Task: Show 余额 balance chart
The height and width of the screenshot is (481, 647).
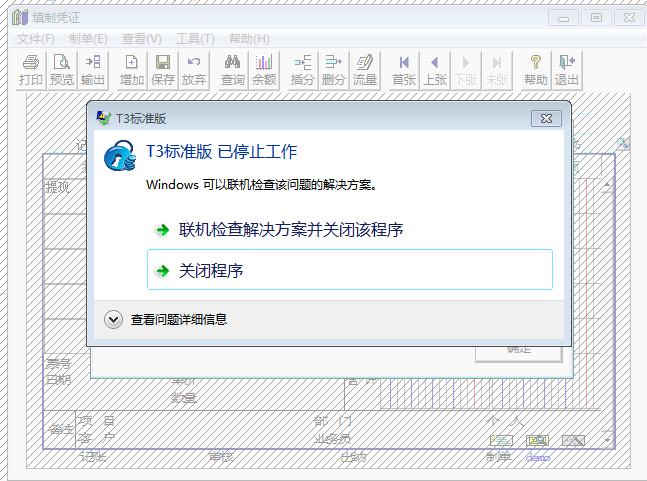Action: 264,71
